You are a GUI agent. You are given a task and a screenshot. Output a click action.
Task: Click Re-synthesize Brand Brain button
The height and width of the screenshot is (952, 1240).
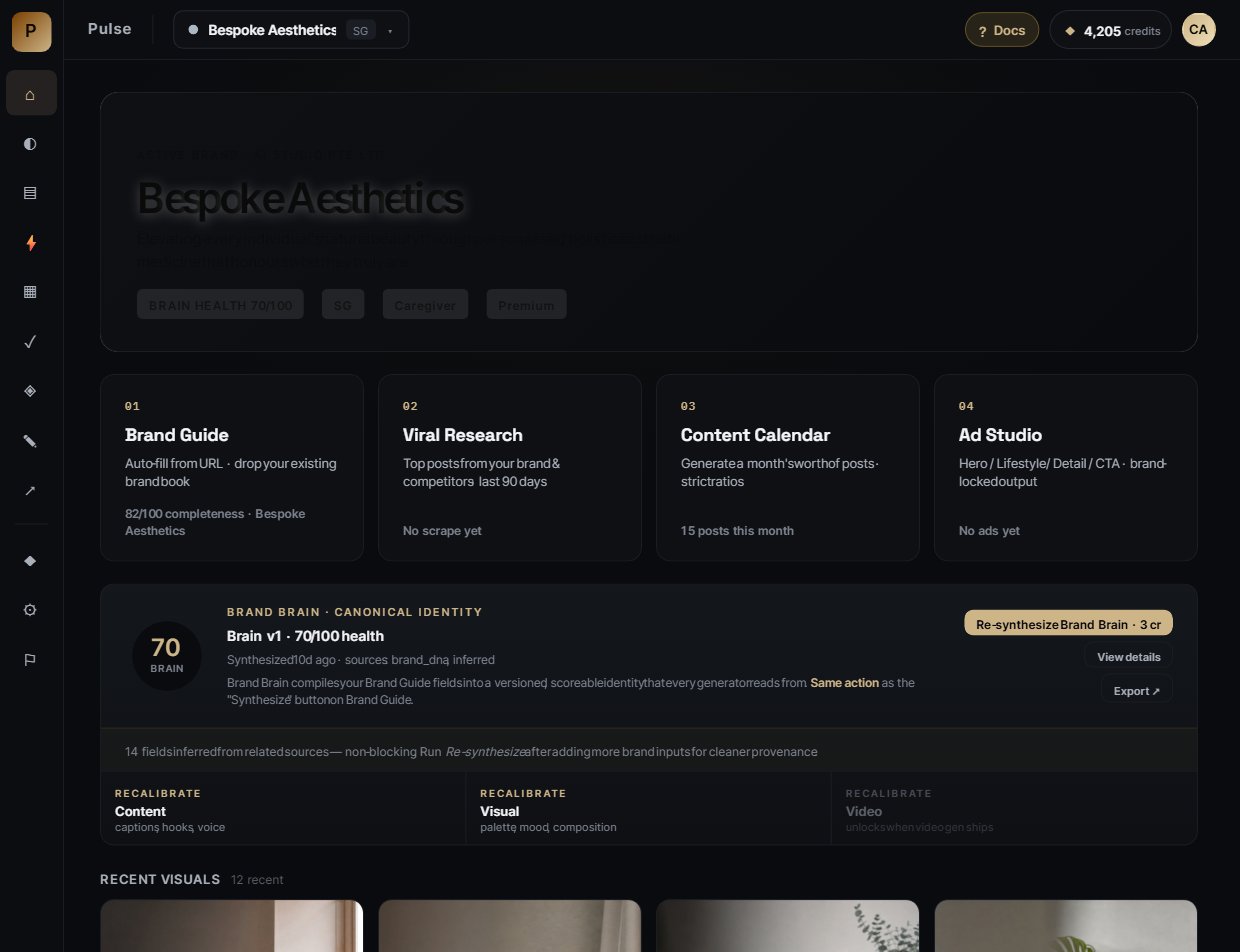click(1068, 623)
